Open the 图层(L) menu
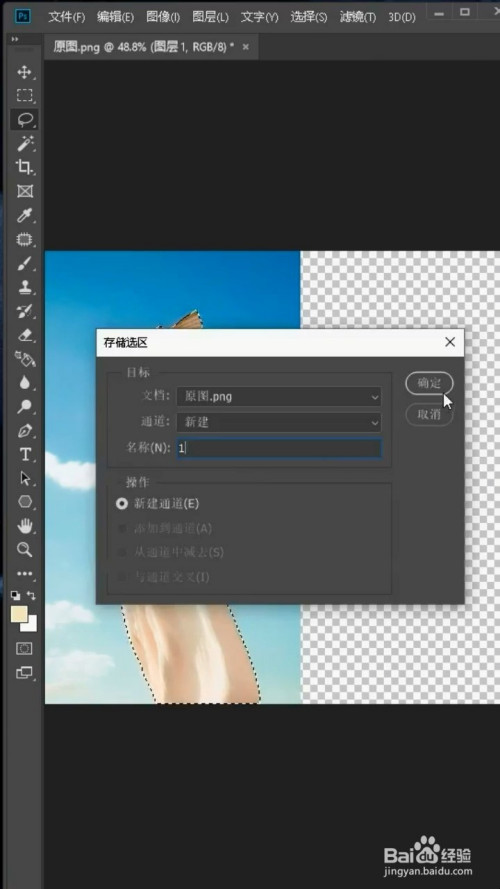The height and width of the screenshot is (889, 500). point(210,17)
